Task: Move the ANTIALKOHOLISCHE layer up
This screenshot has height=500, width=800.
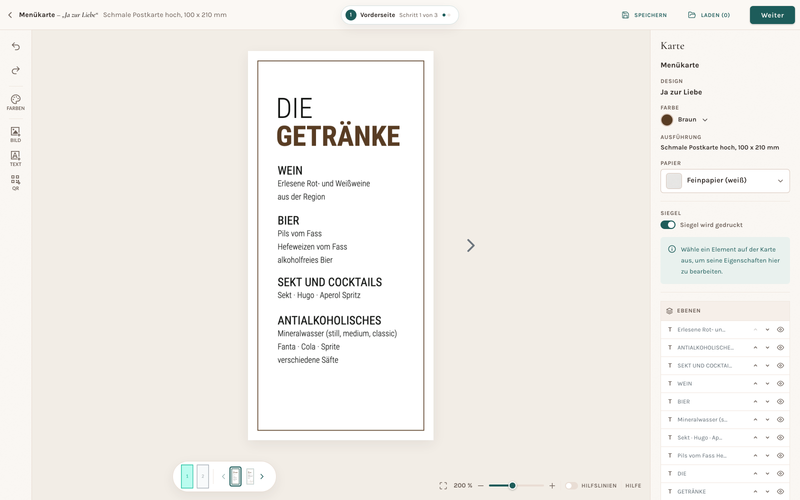Action: pyautogui.click(x=755, y=347)
